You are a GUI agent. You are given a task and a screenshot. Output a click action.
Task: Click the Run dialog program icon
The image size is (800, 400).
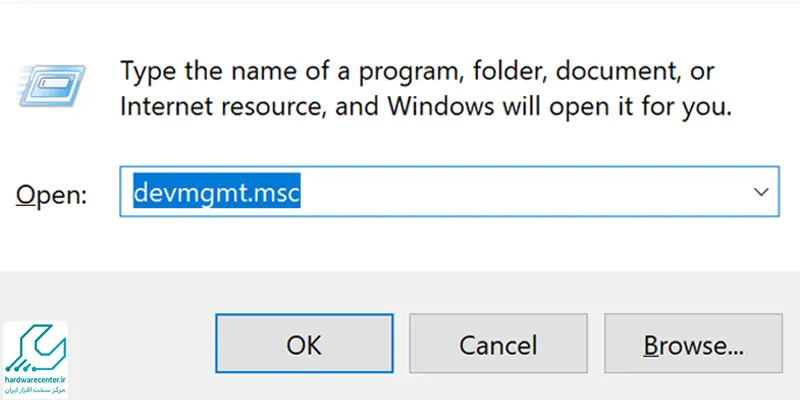click(52, 86)
